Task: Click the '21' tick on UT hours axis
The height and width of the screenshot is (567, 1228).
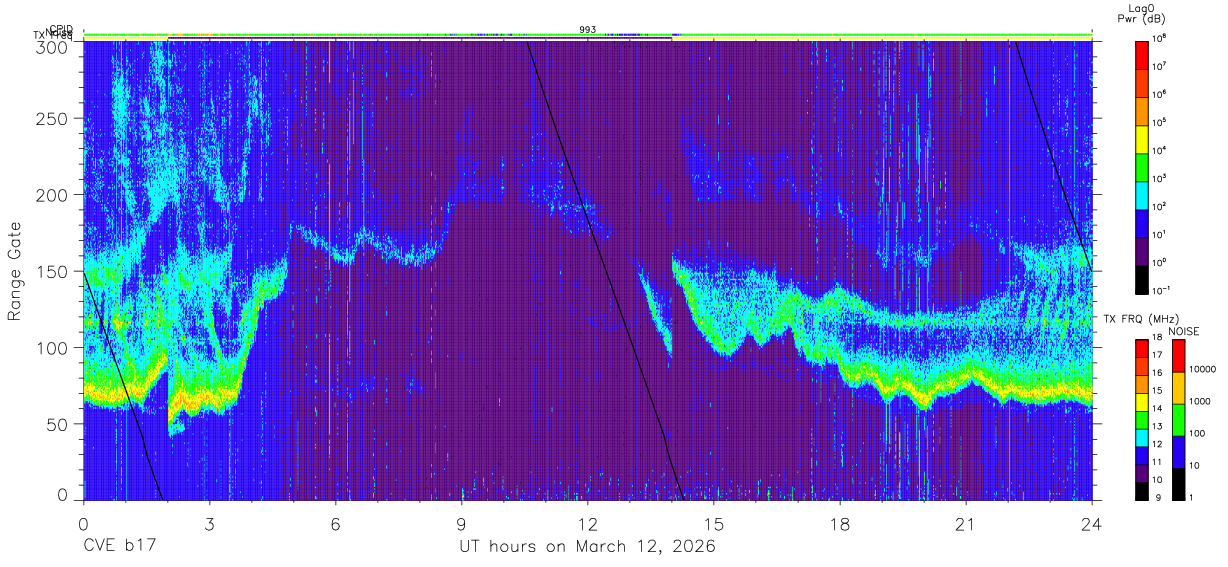Action: click(966, 524)
